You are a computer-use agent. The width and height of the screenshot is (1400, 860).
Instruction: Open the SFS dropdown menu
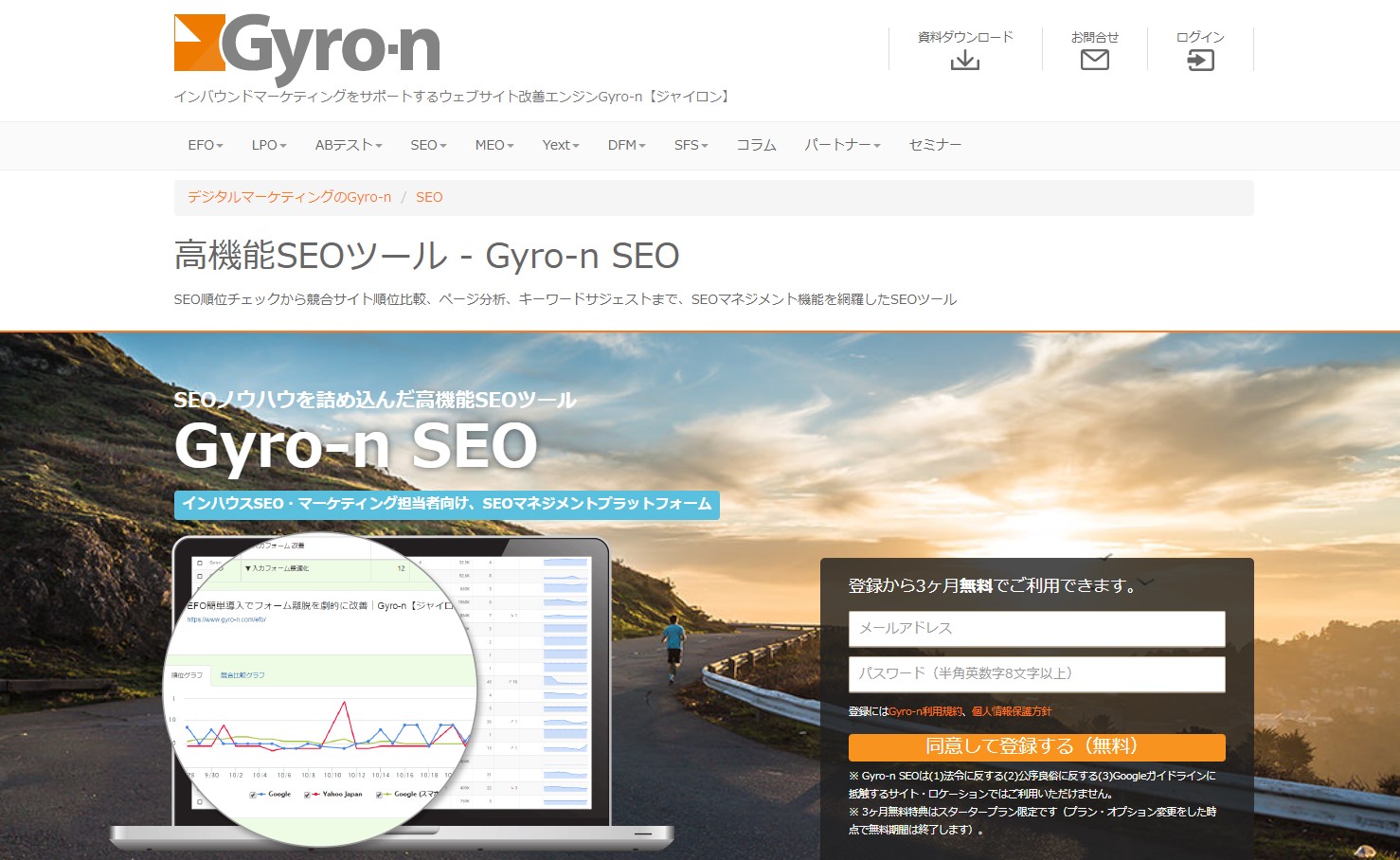[691, 145]
